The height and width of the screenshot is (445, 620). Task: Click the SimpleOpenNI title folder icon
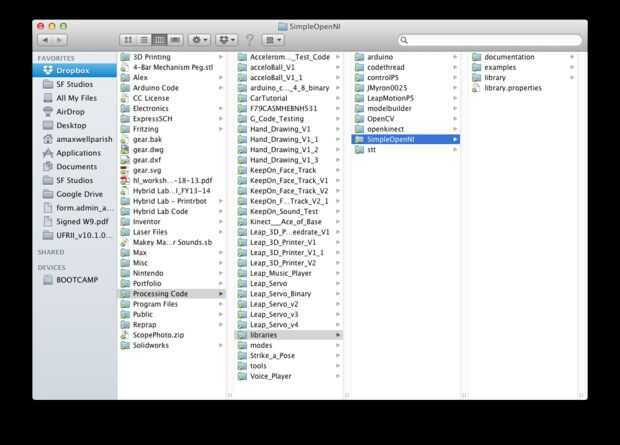(x=282, y=27)
